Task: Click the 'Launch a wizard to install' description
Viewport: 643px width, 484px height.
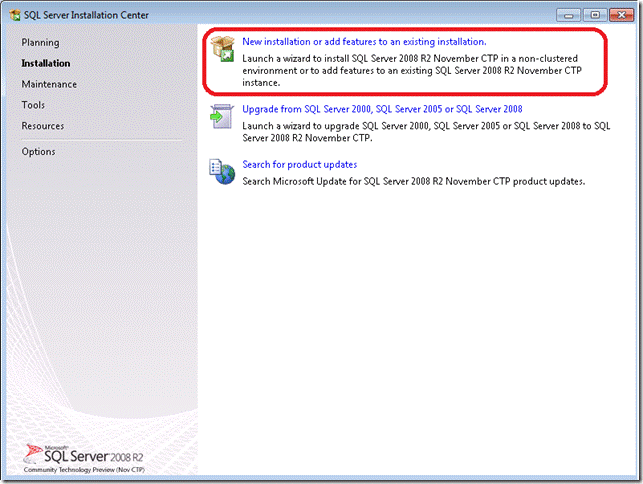Action: (412, 71)
